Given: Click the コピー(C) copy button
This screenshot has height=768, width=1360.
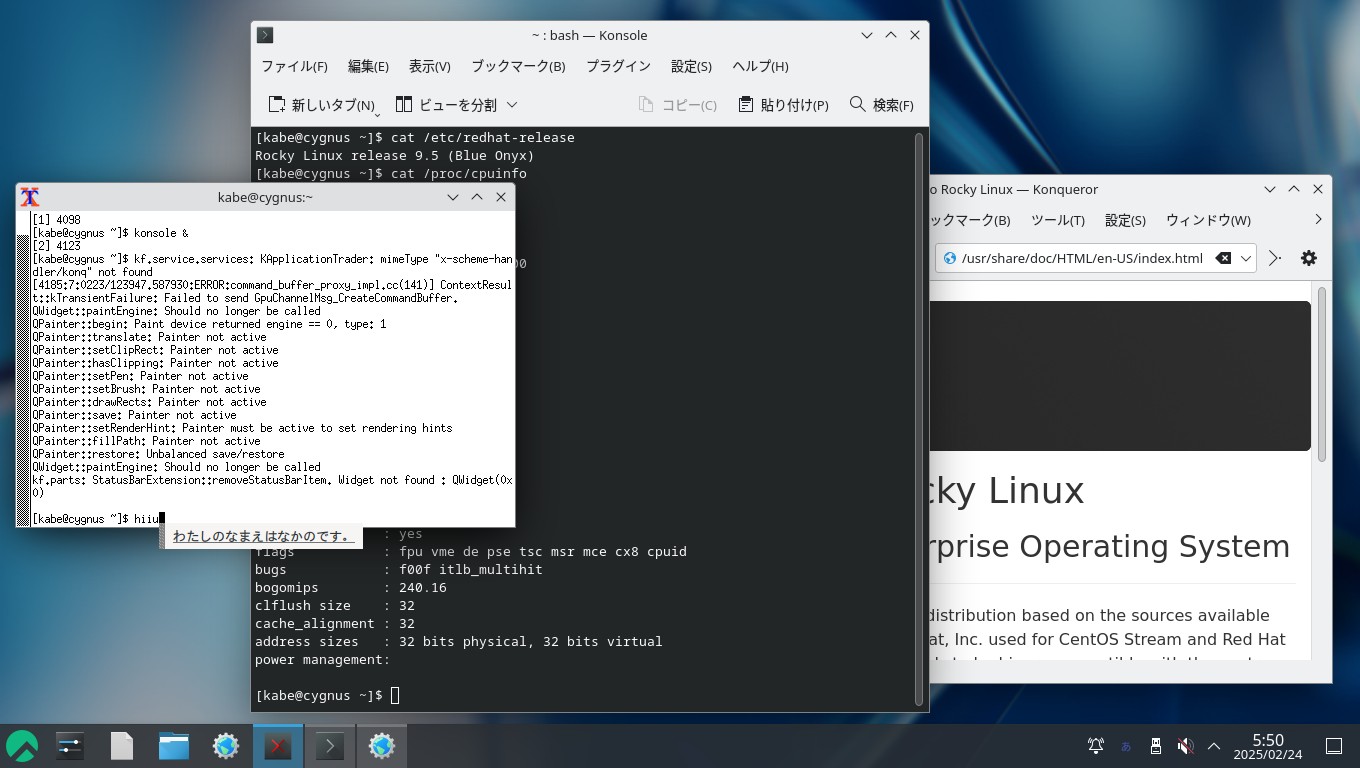Looking at the screenshot, I should pos(677,105).
